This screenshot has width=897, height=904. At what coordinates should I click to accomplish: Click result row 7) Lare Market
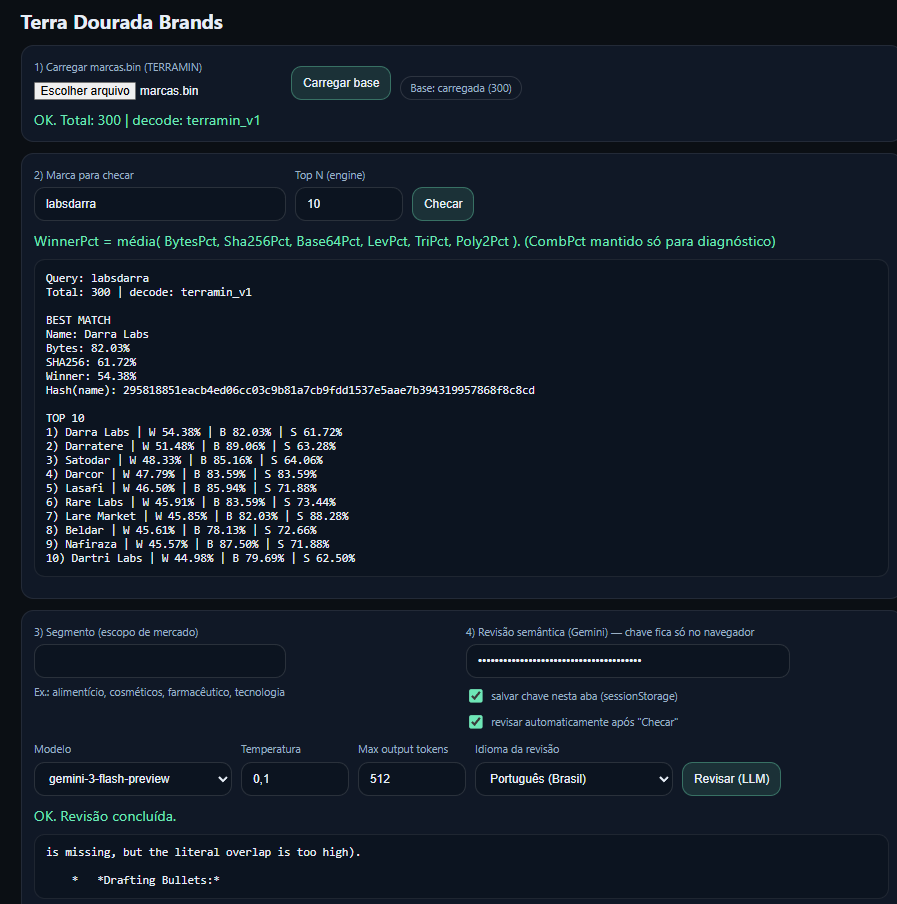click(x=197, y=516)
